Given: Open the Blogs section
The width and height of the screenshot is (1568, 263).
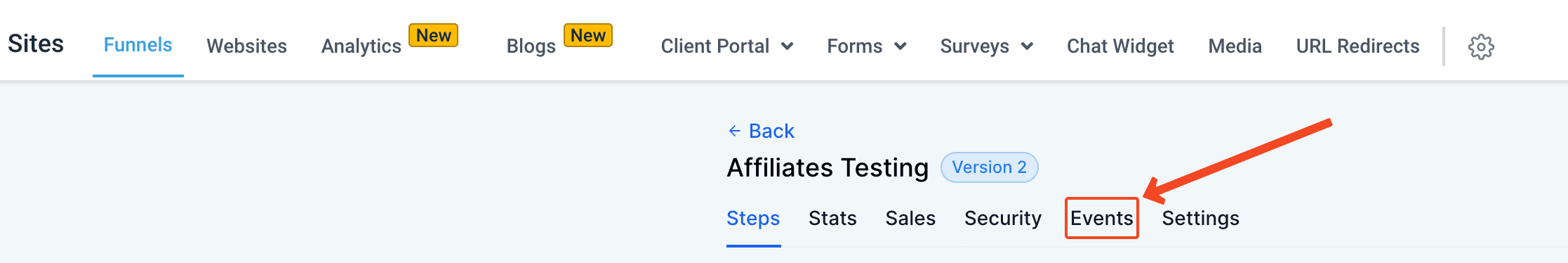Looking at the screenshot, I should tap(531, 46).
